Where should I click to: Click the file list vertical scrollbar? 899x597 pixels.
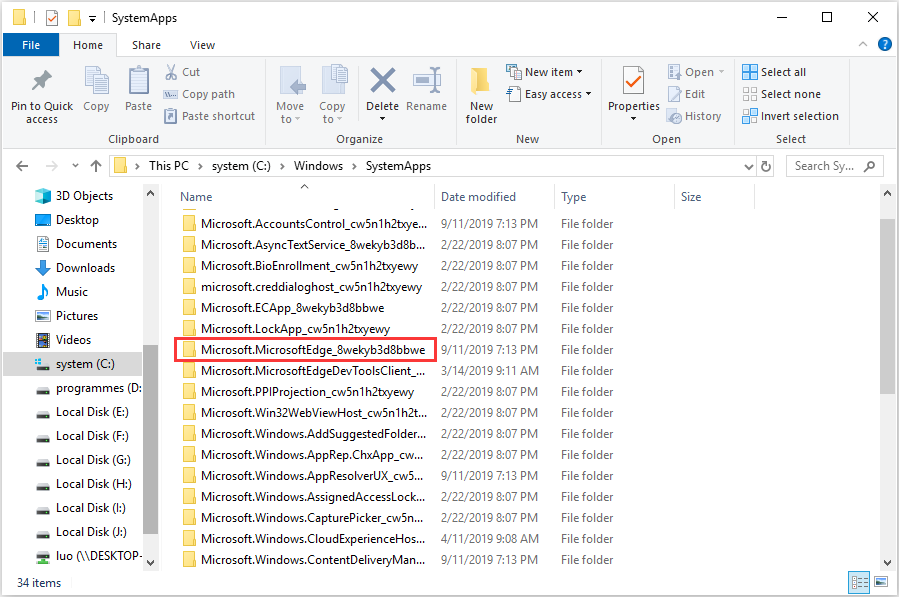(887, 305)
